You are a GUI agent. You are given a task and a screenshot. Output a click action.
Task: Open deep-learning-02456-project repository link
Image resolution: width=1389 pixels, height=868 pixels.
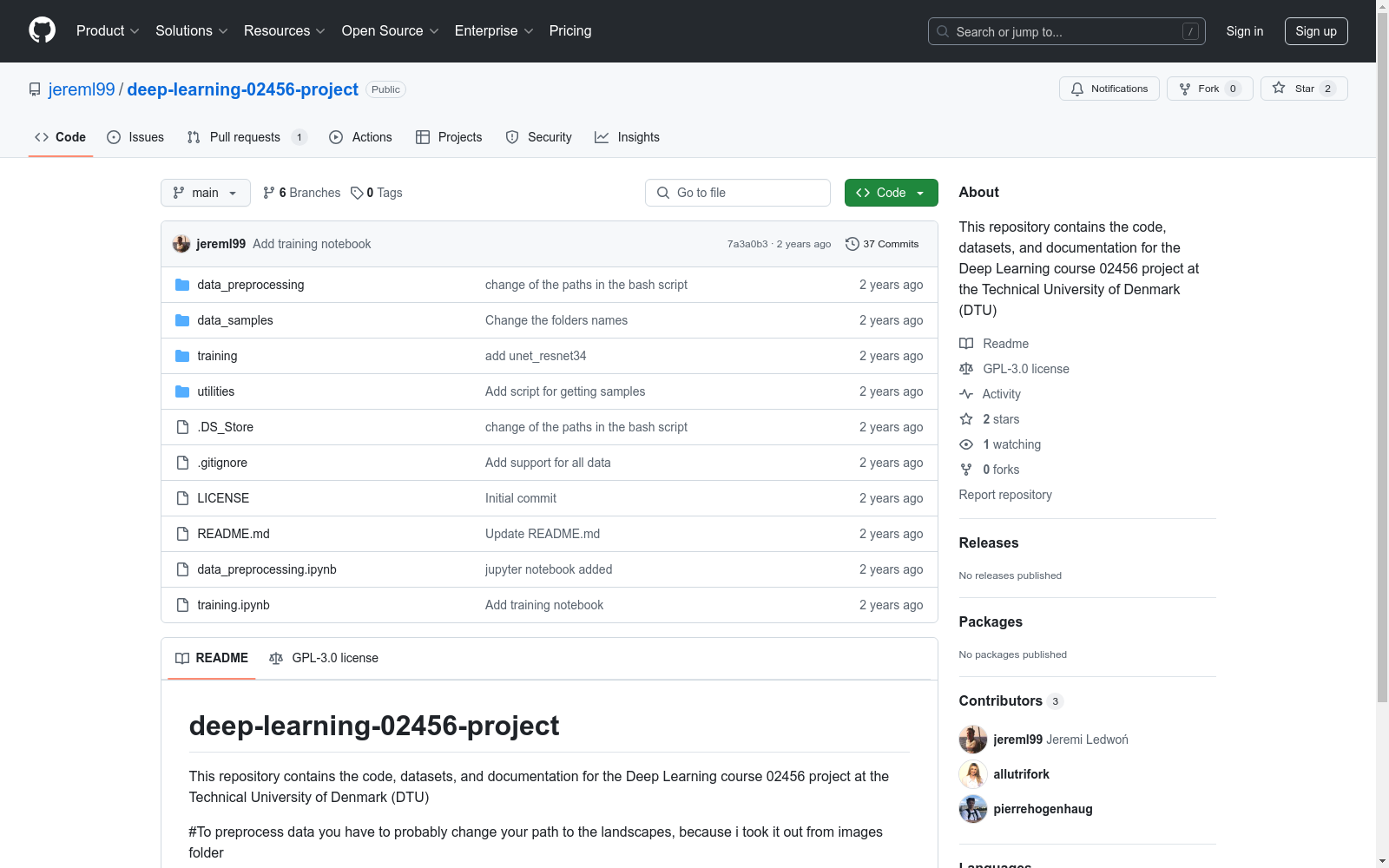point(242,89)
